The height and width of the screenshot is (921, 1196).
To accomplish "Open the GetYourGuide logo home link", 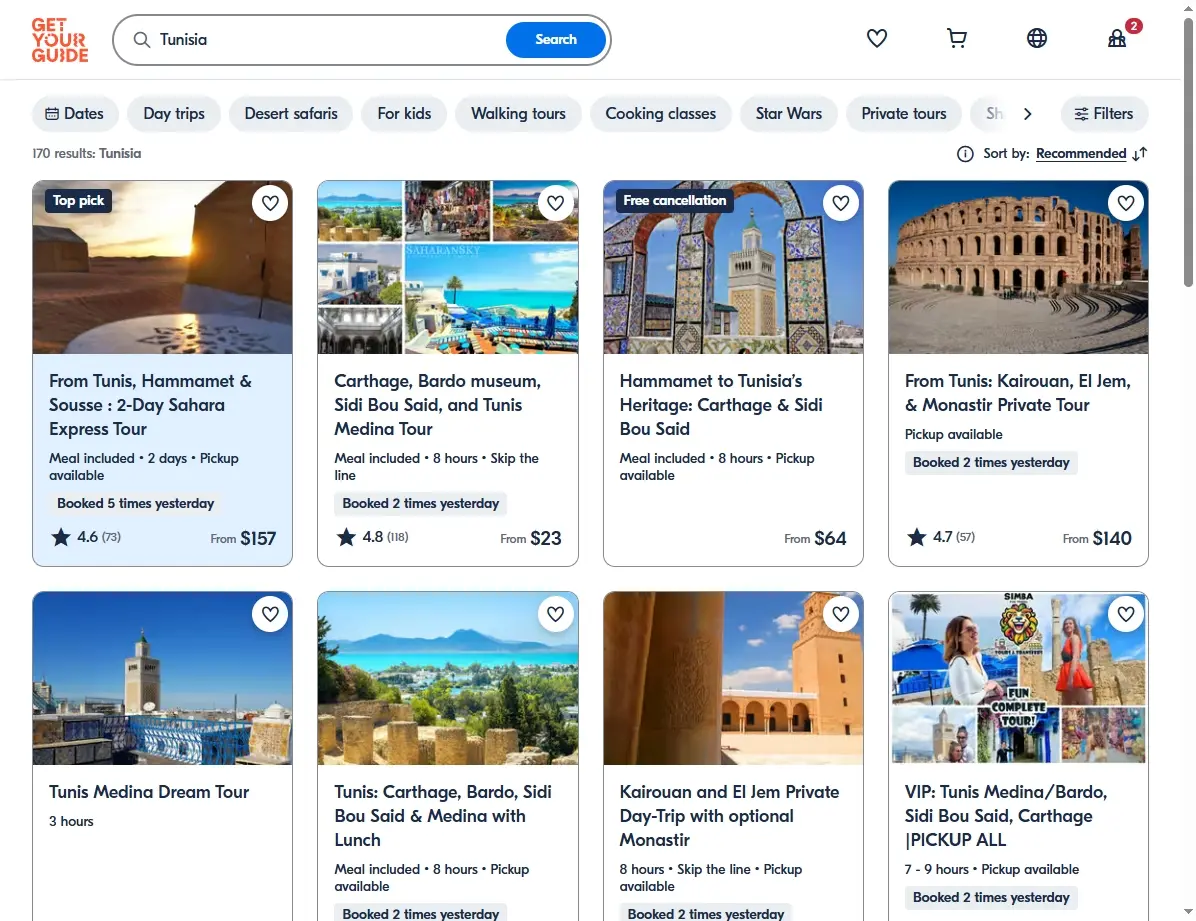I will tap(59, 40).
